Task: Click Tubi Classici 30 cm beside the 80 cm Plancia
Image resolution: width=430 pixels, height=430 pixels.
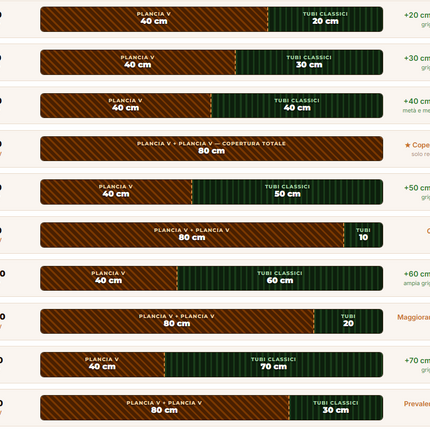Action: (x=336, y=408)
